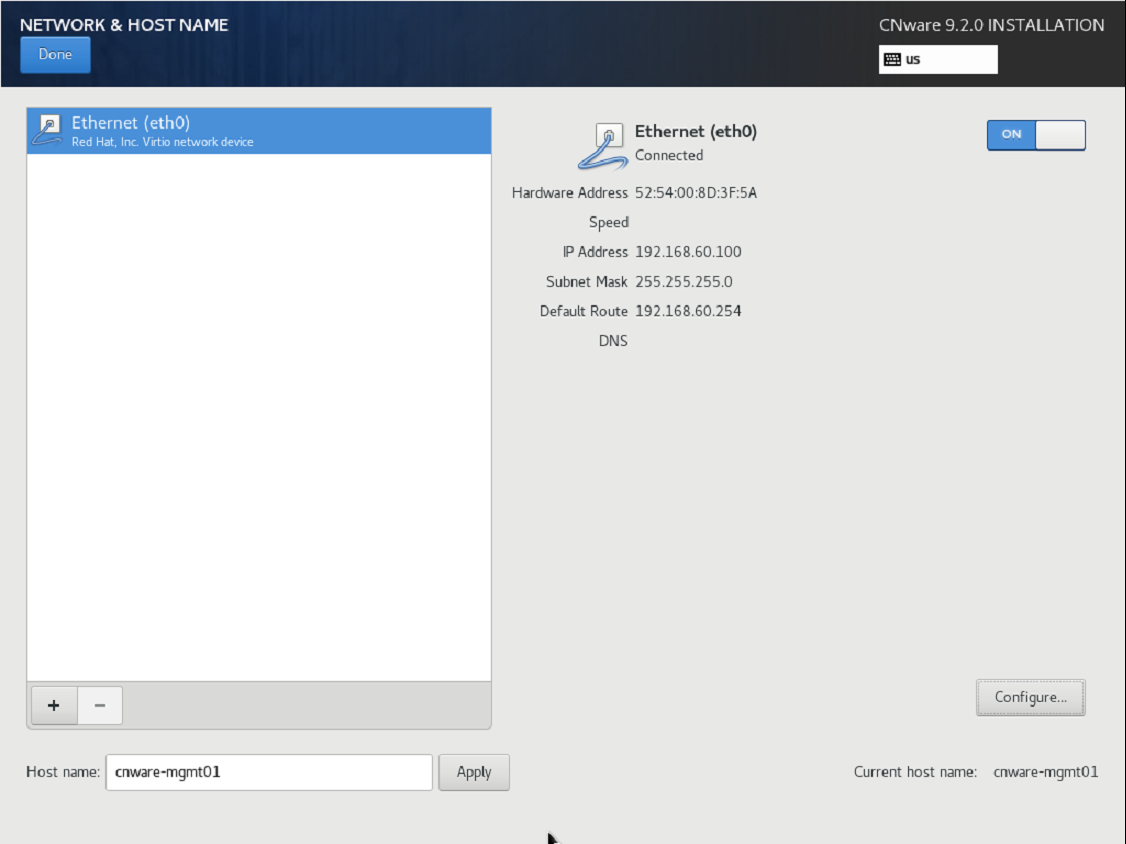The image size is (1126, 844).
Task: Click the current host name cnware-mgmt01 value
Action: 1046,772
